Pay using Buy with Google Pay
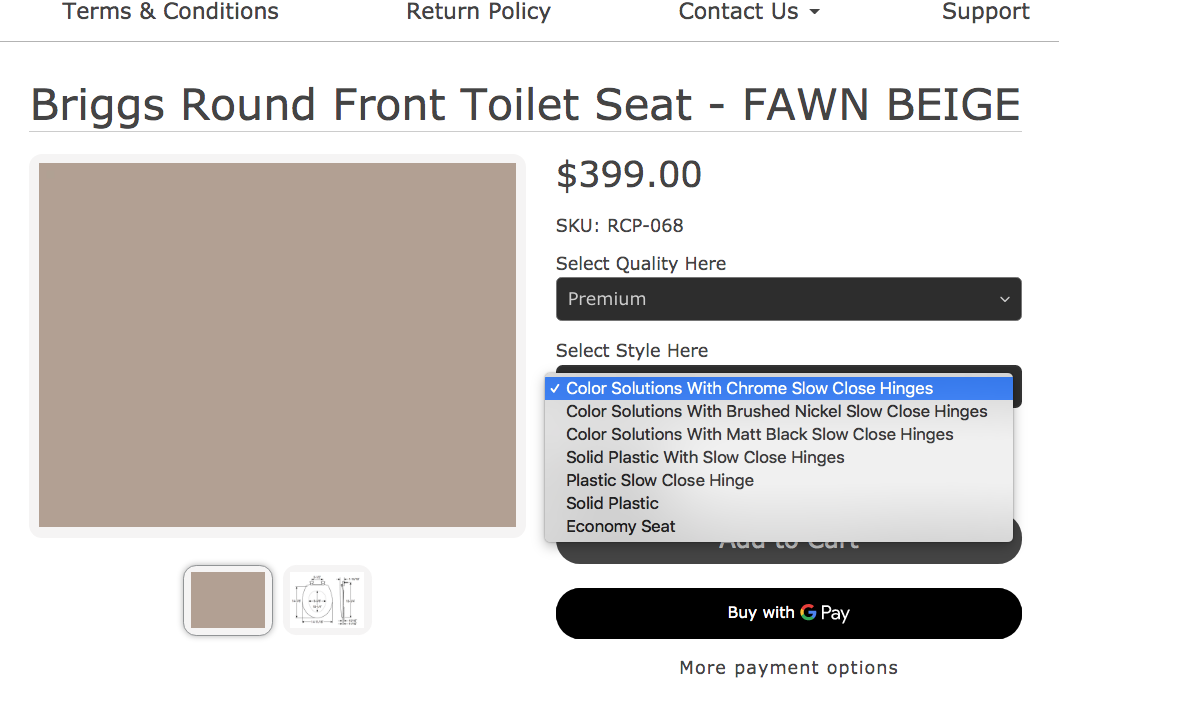 pos(788,613)
